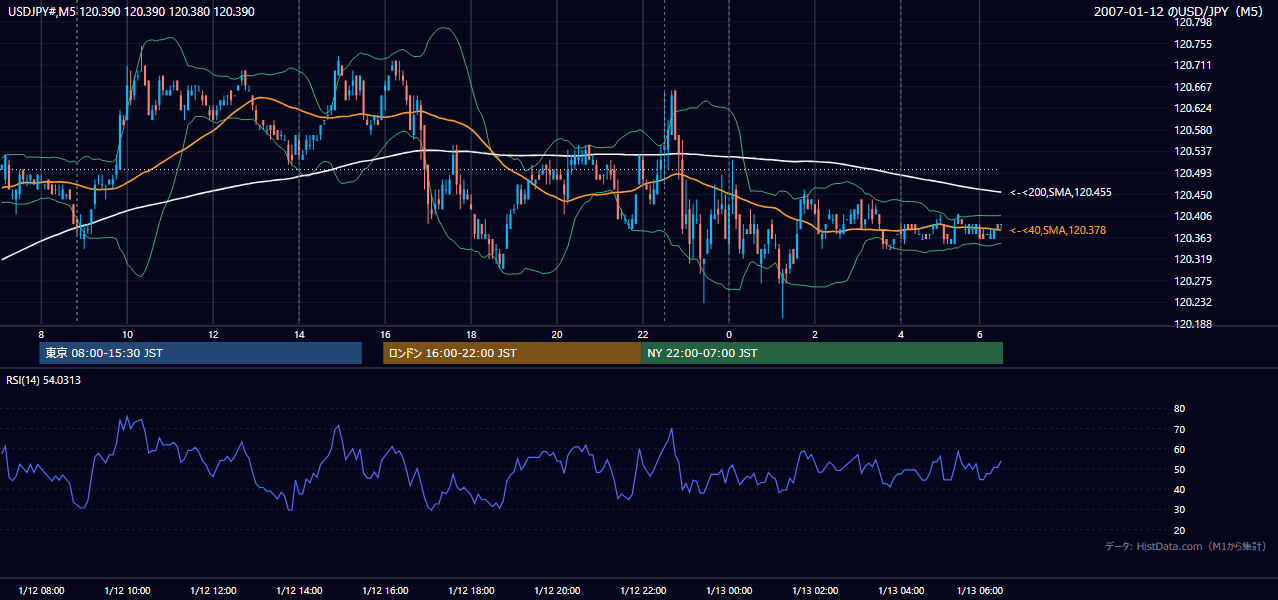Click the USDJPY#,M5 price header text

[x=131, y=11]
